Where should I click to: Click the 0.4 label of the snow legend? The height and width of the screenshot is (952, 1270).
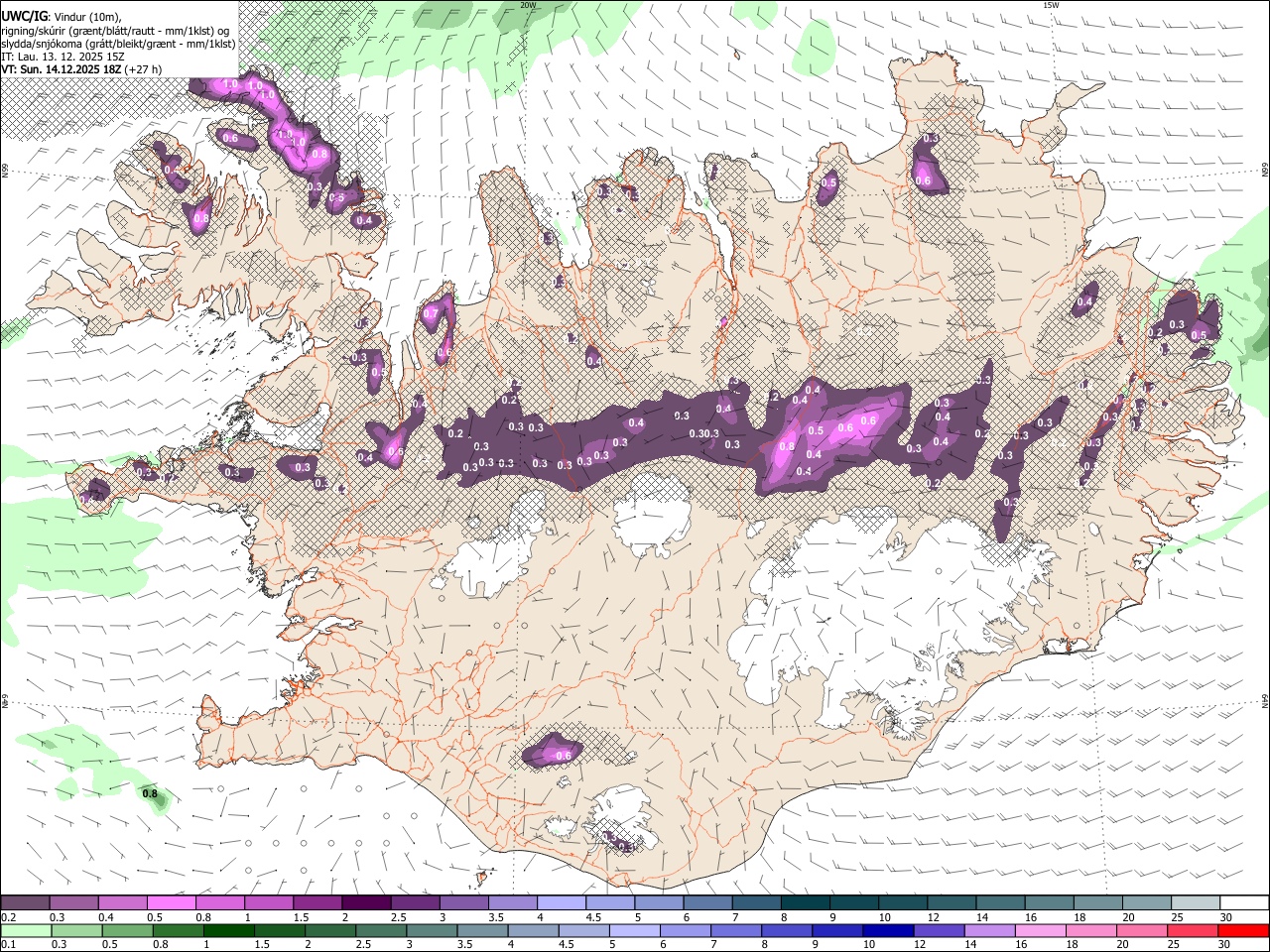tap(106, 917)
